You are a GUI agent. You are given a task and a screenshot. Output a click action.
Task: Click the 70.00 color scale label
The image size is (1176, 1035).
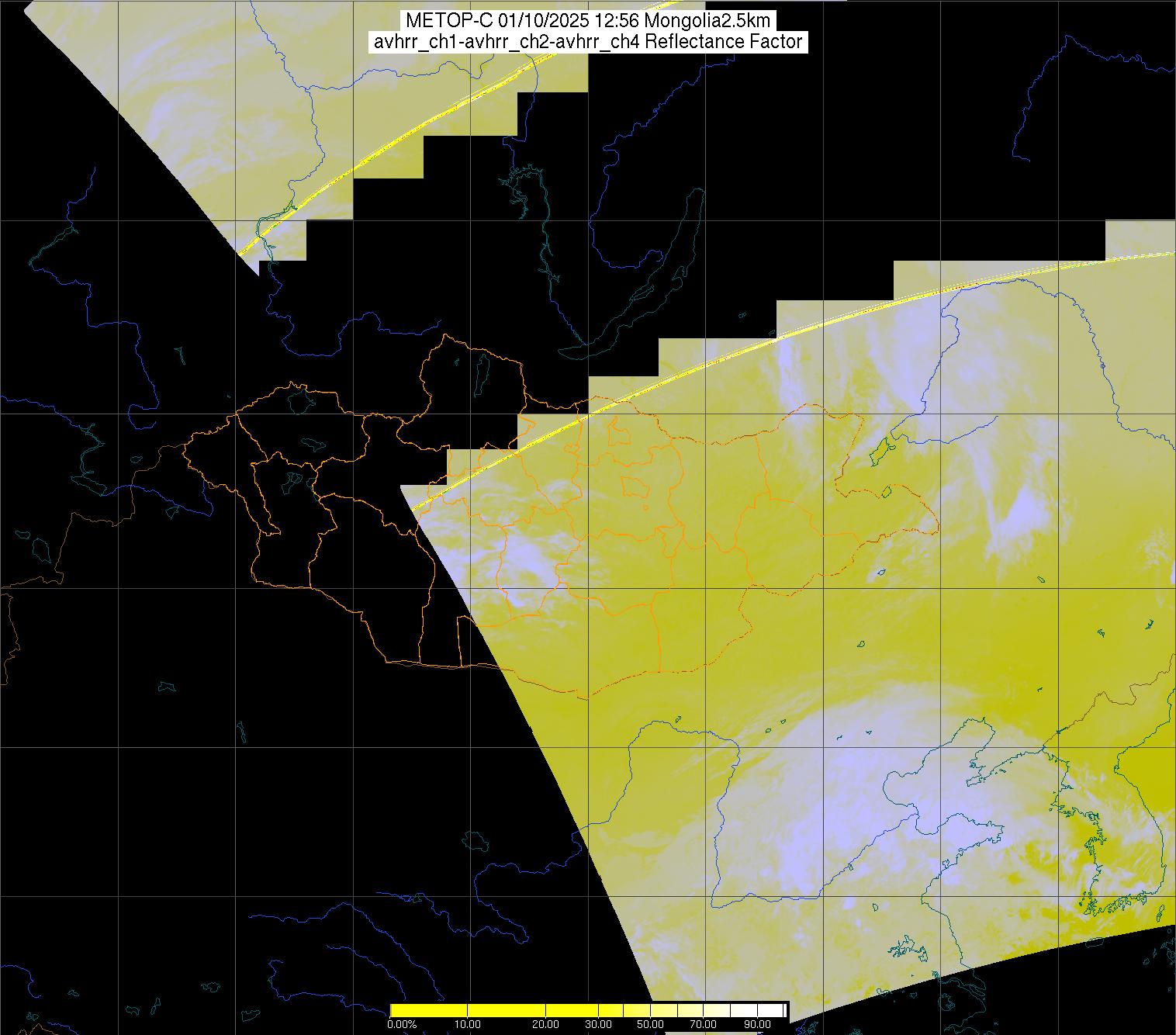[704, 1025]
